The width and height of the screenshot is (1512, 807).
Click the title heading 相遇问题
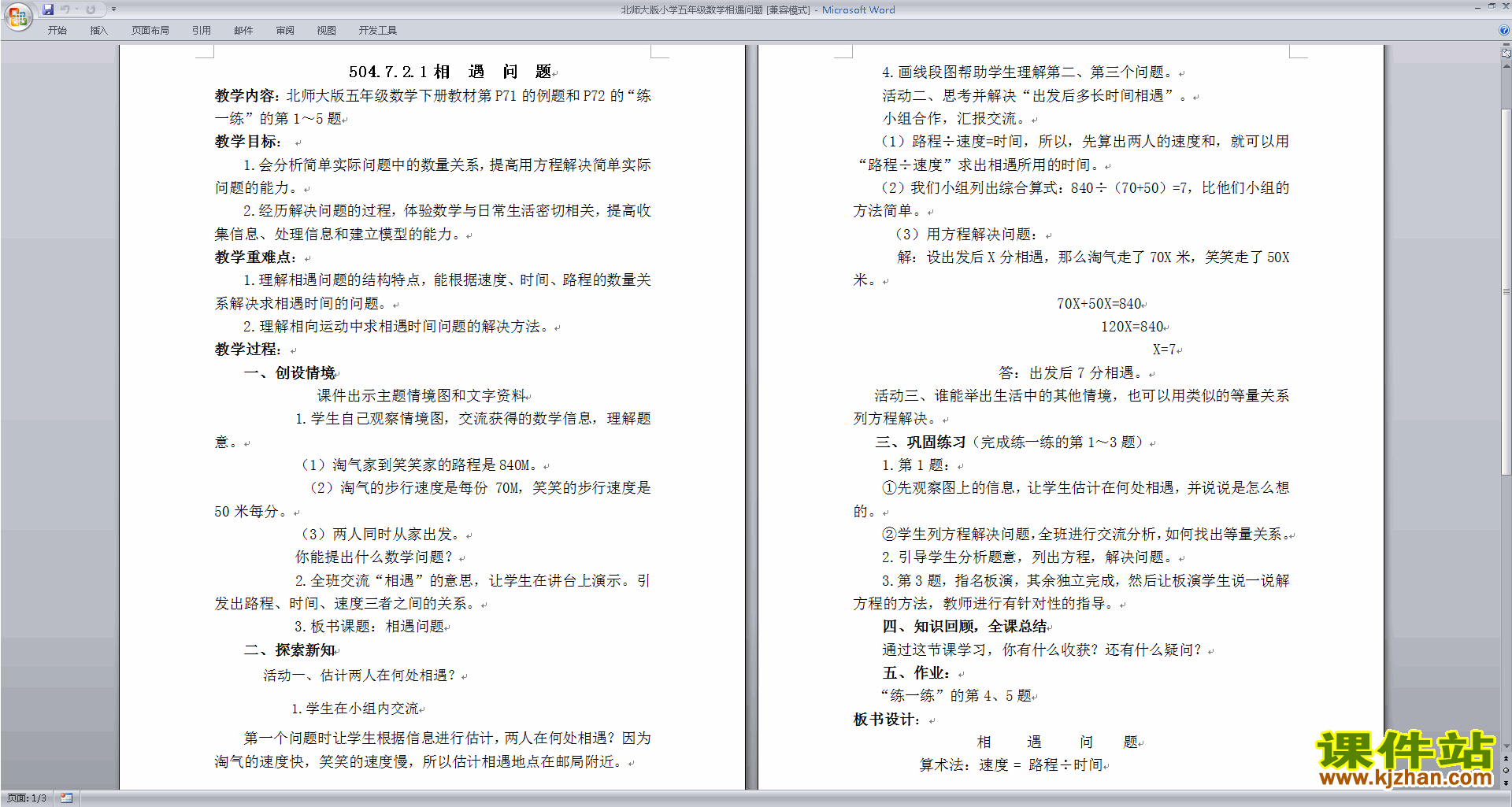pos(492,72)
